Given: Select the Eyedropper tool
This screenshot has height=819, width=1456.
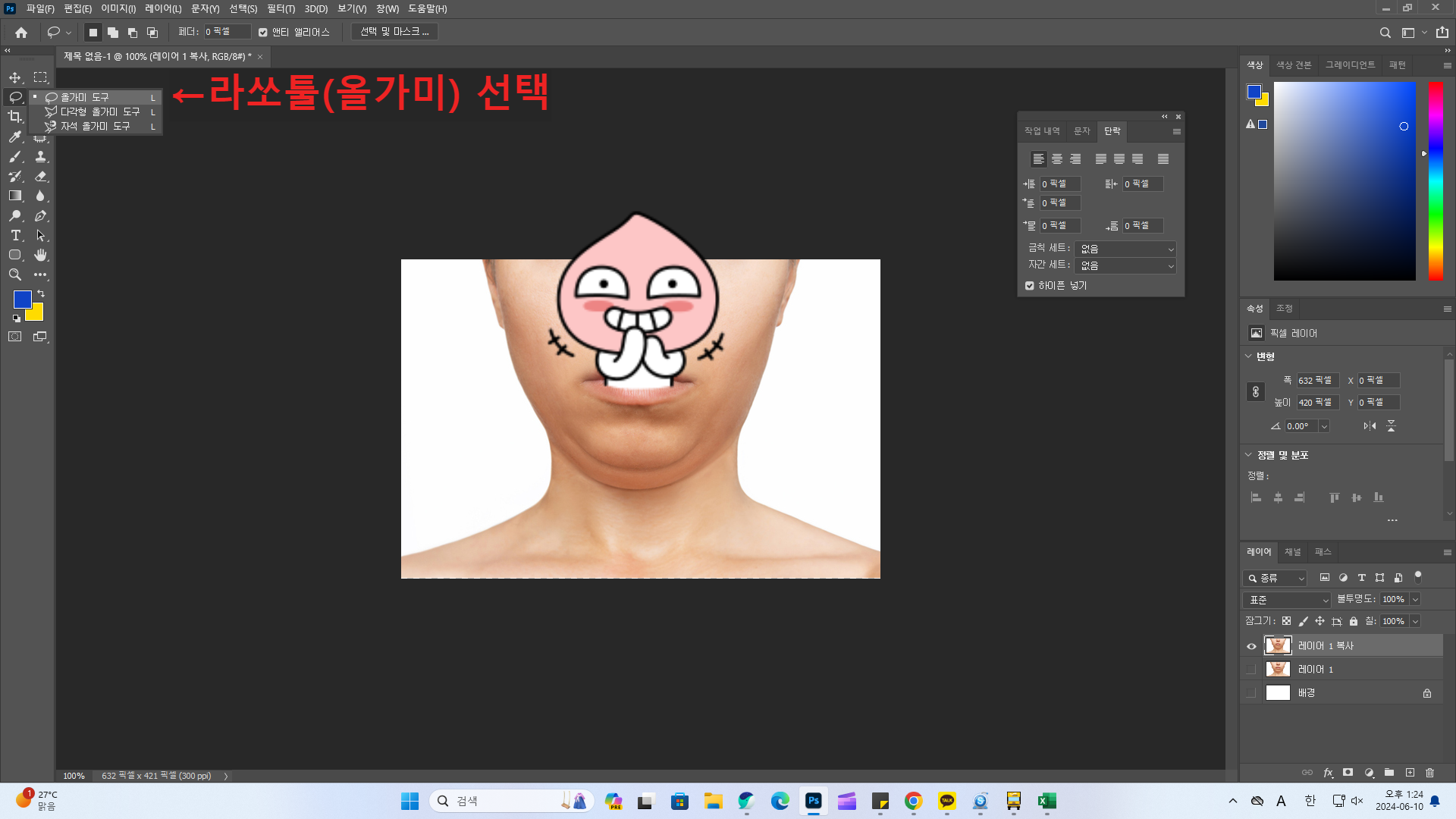Looking at the screenshot, I should pos(15,136).
